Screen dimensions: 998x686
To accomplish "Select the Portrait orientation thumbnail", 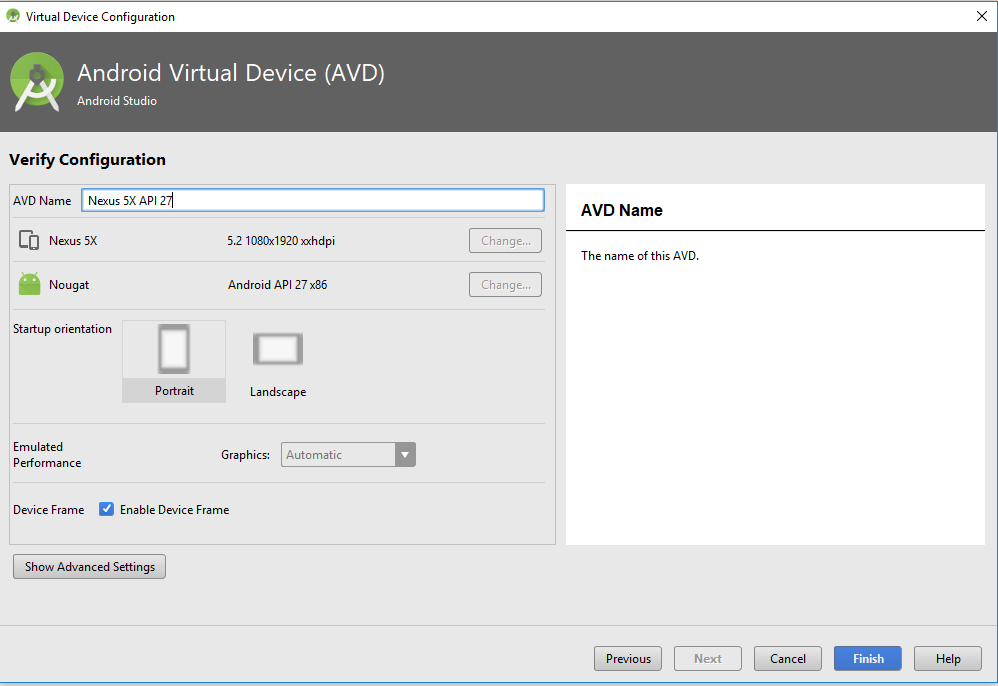I will point(174,361).
